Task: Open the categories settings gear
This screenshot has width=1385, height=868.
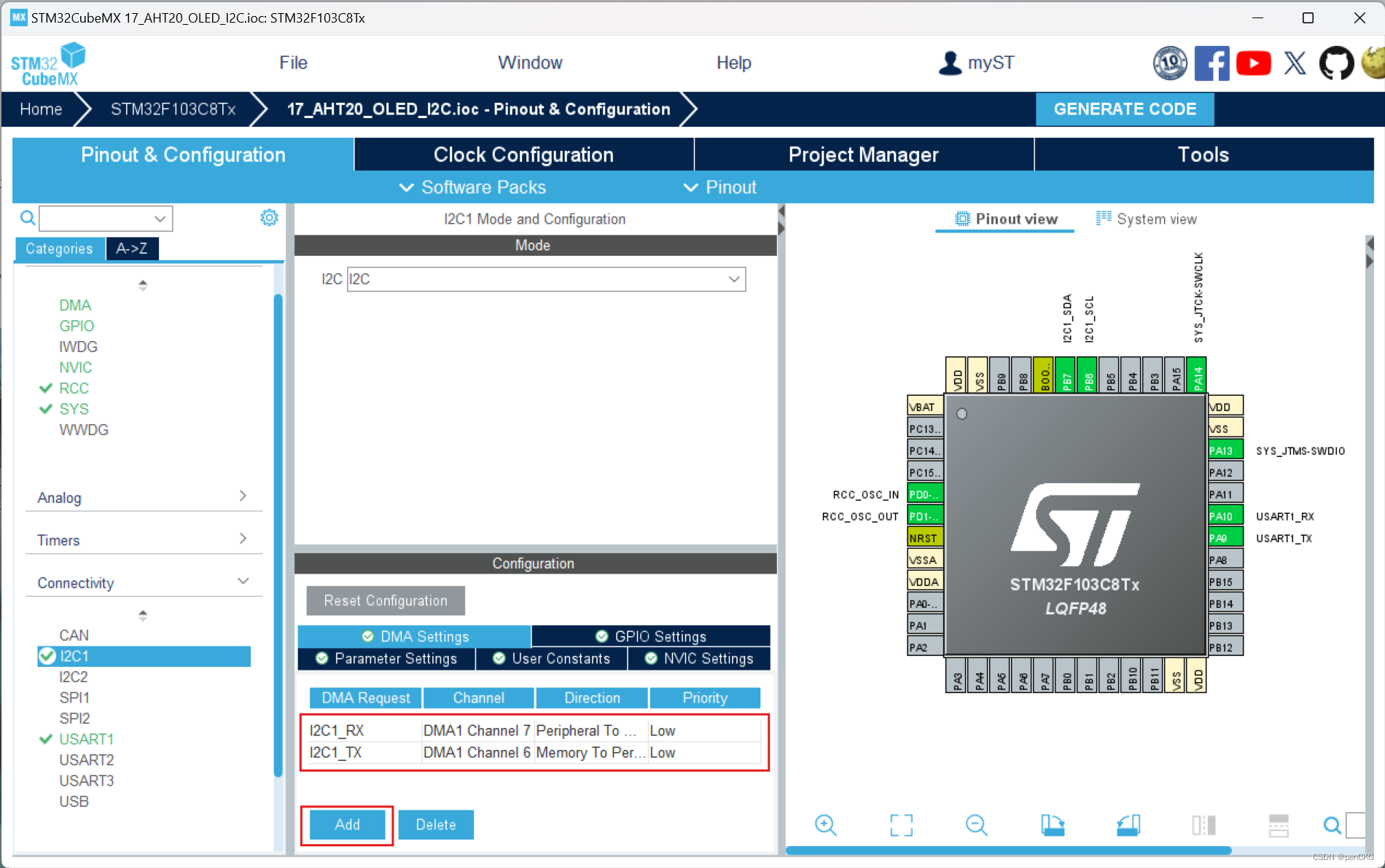Action: coord(269,218)
